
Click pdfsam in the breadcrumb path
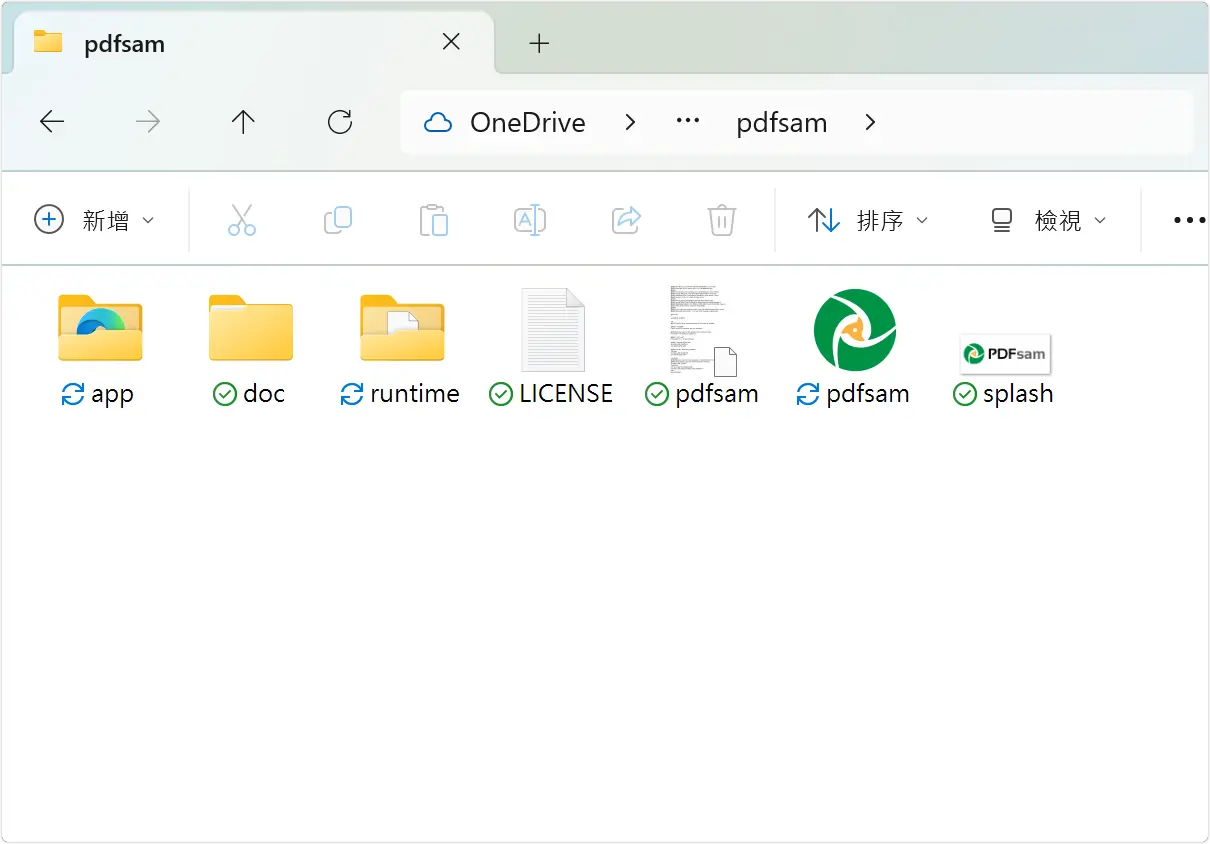(782, 123)
